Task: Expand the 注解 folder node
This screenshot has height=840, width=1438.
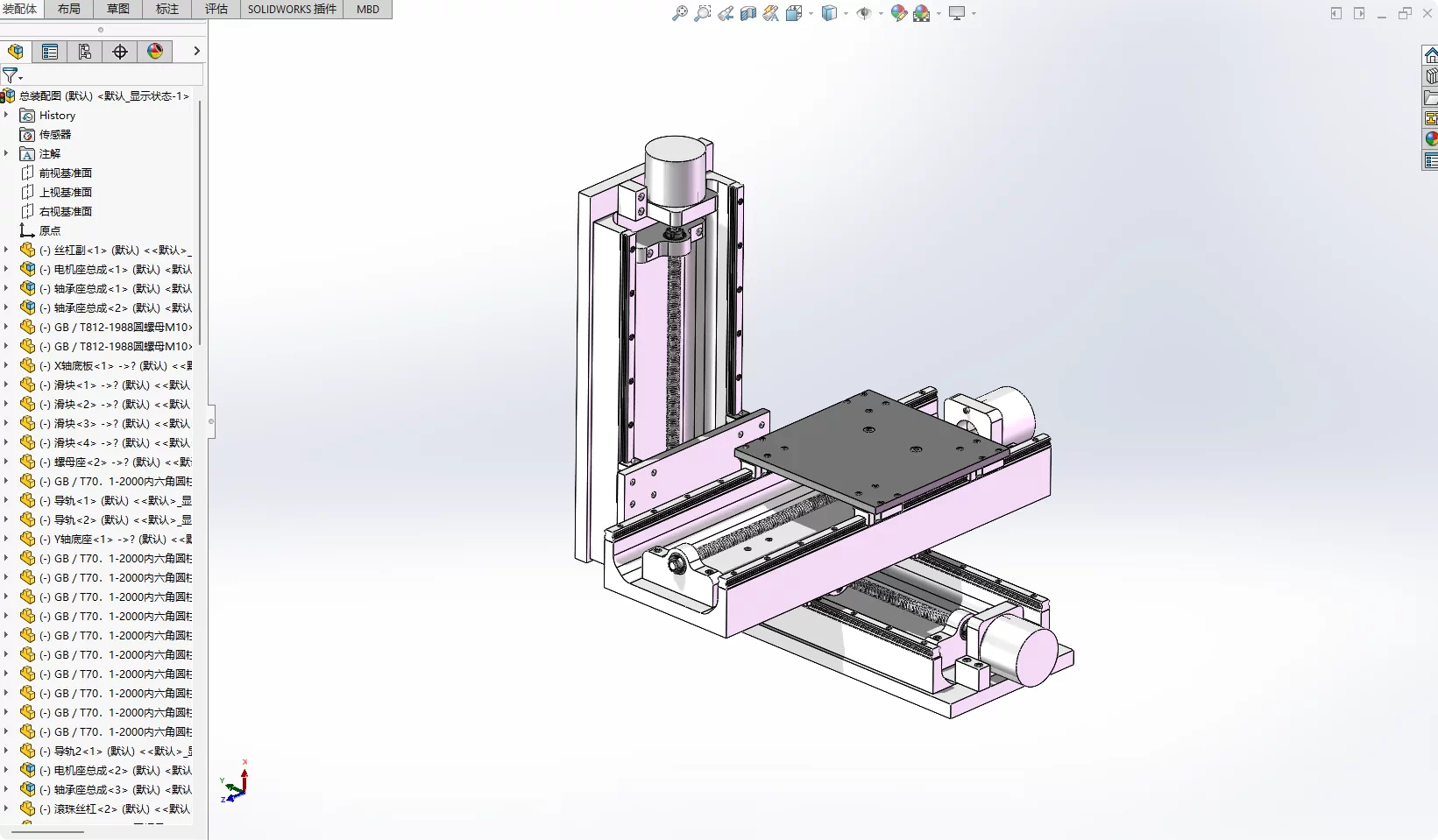Action: tap(6, 153)
